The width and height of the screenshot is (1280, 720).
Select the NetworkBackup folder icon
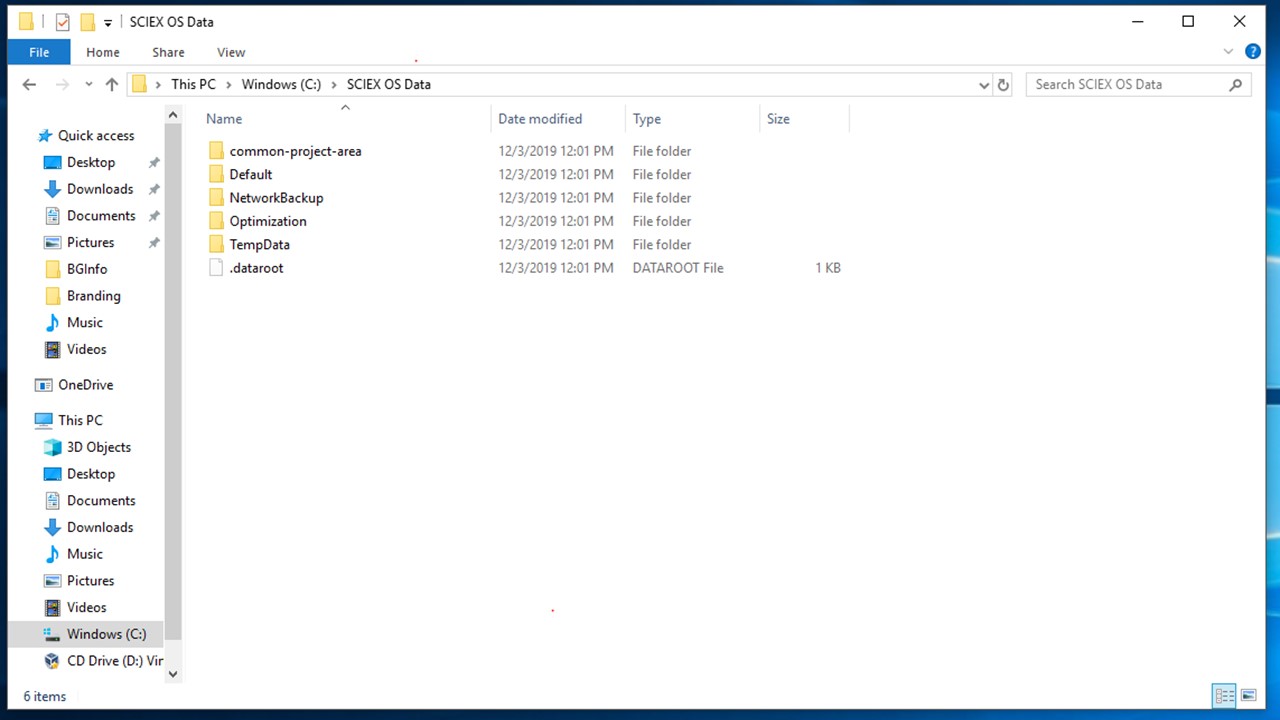216,198
